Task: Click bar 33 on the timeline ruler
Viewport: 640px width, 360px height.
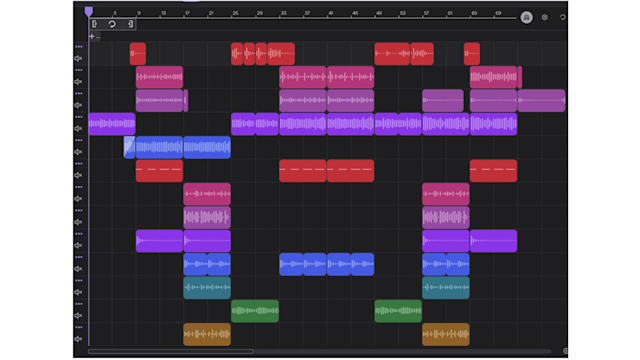Action: tap(283, 13)
